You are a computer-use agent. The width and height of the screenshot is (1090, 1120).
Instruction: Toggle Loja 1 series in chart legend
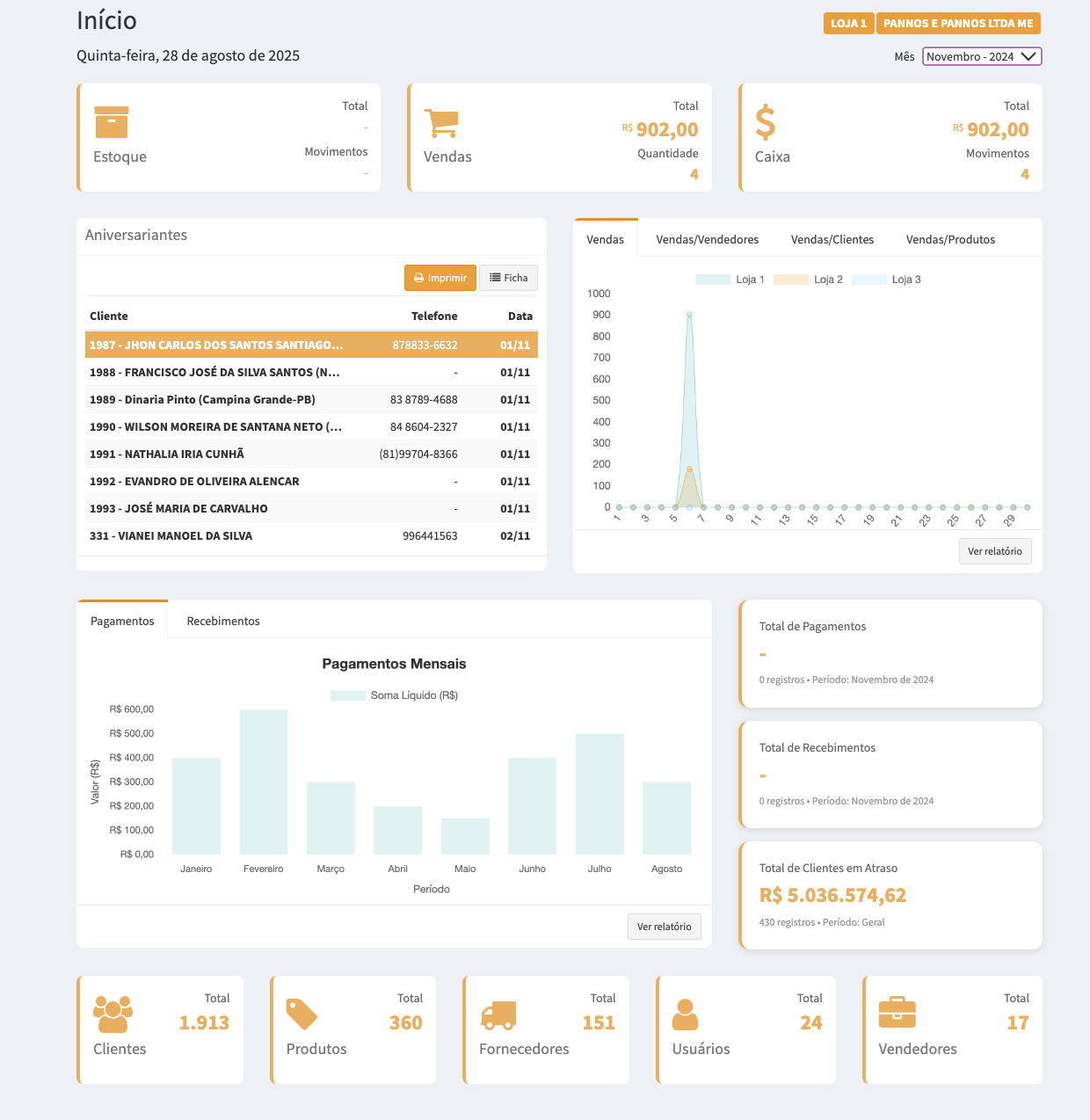[730, 280]
